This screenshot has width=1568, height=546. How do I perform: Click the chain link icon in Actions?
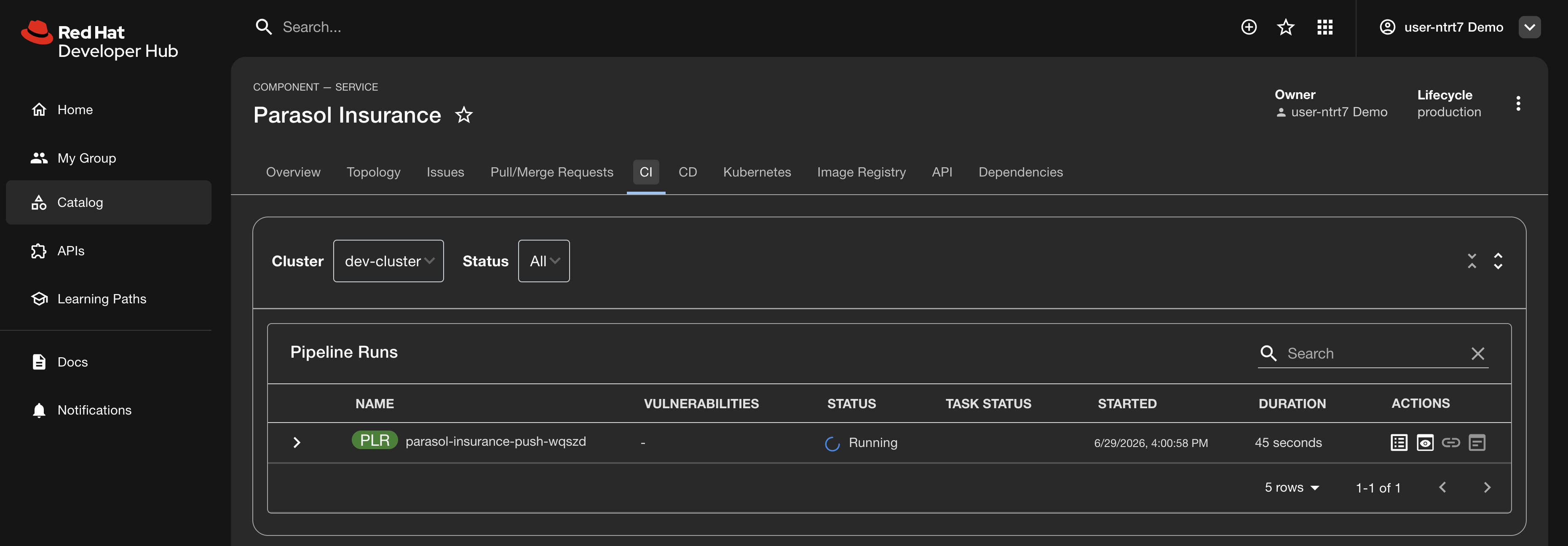[1451, 442]
